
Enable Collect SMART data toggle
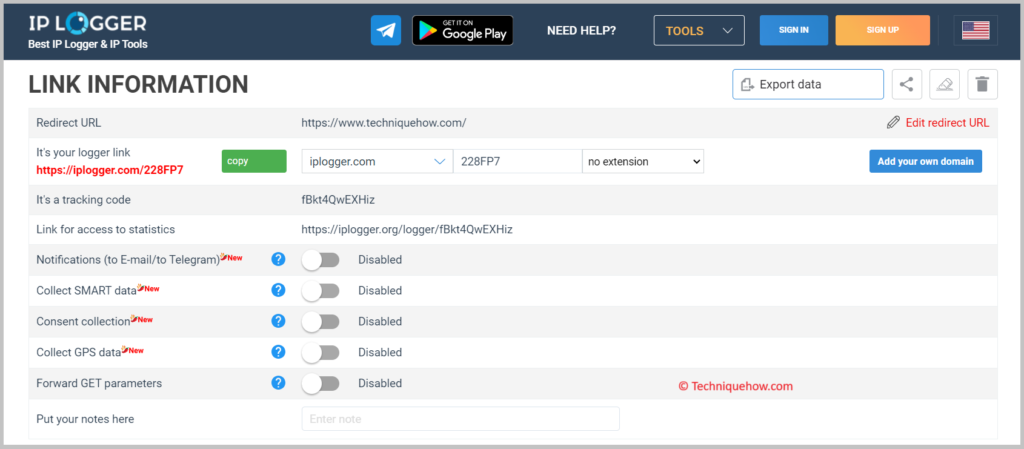320,290
